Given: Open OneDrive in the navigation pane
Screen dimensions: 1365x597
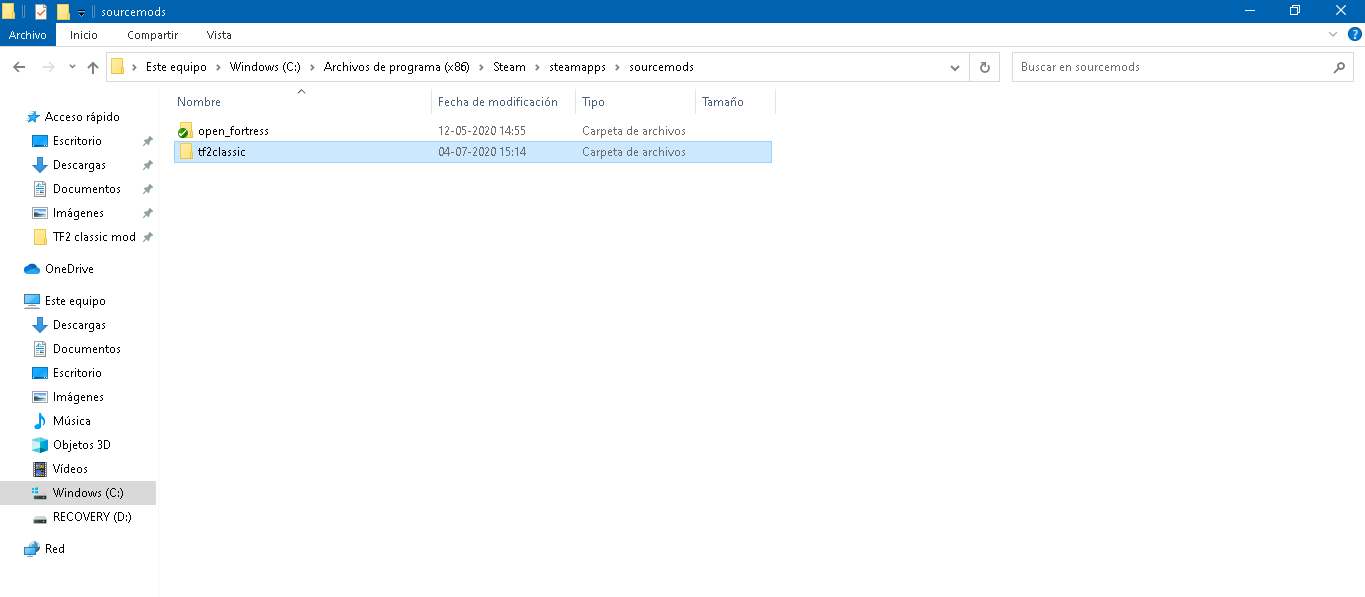Looking at the screenshot, I should pyautogui.click(x=69, y=269).
